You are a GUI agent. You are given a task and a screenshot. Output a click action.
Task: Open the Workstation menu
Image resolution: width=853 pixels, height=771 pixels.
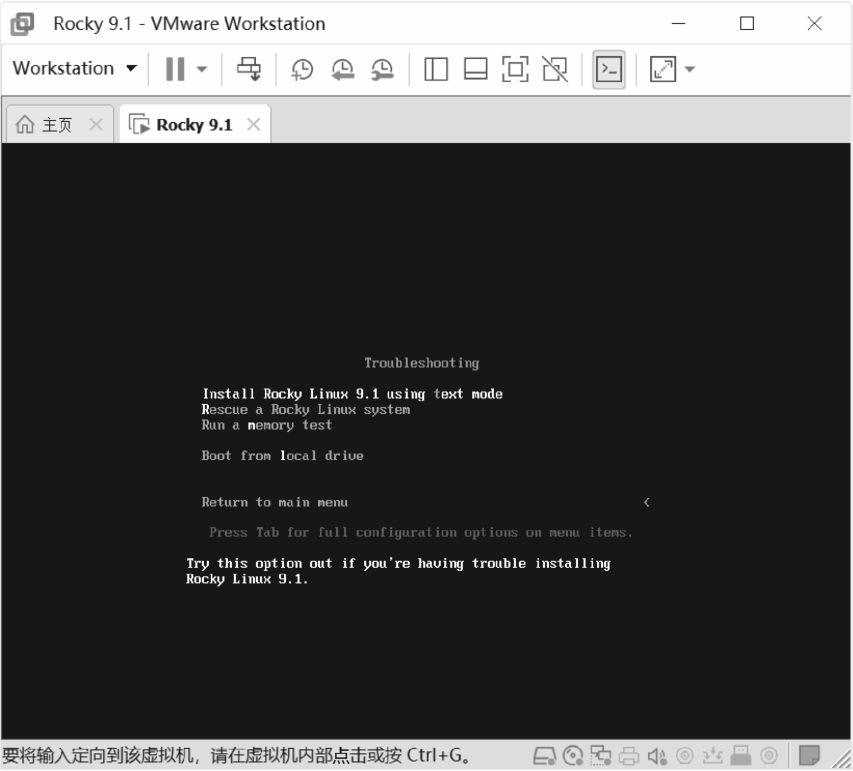click(x=75, y=69)
